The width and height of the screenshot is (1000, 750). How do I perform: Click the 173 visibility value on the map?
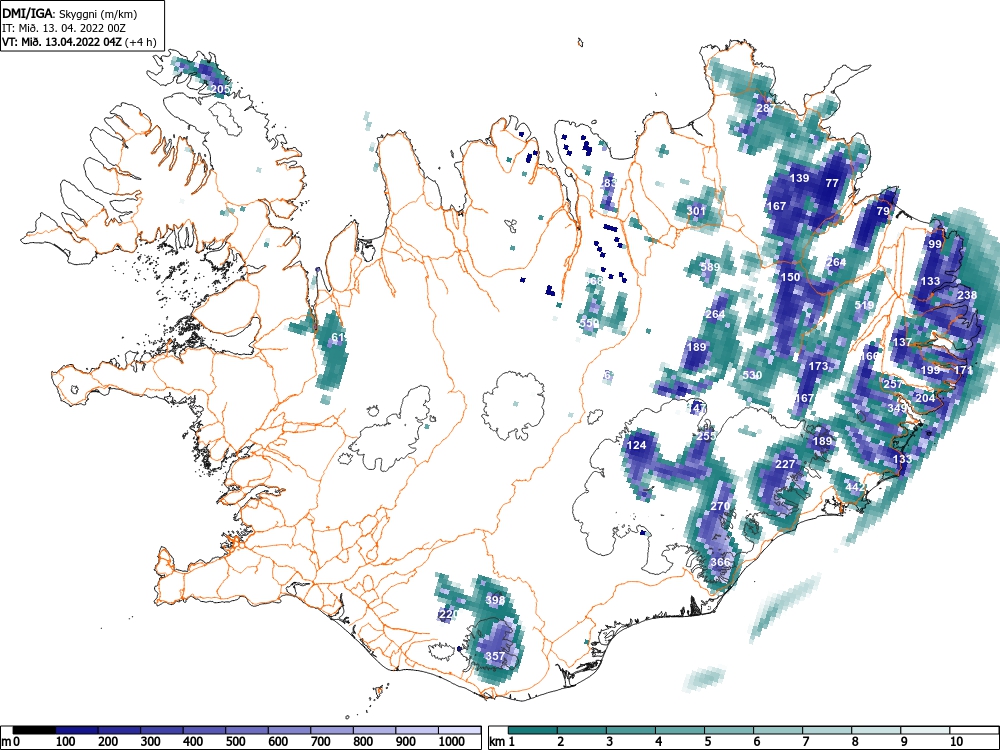[x=818, y=366]
